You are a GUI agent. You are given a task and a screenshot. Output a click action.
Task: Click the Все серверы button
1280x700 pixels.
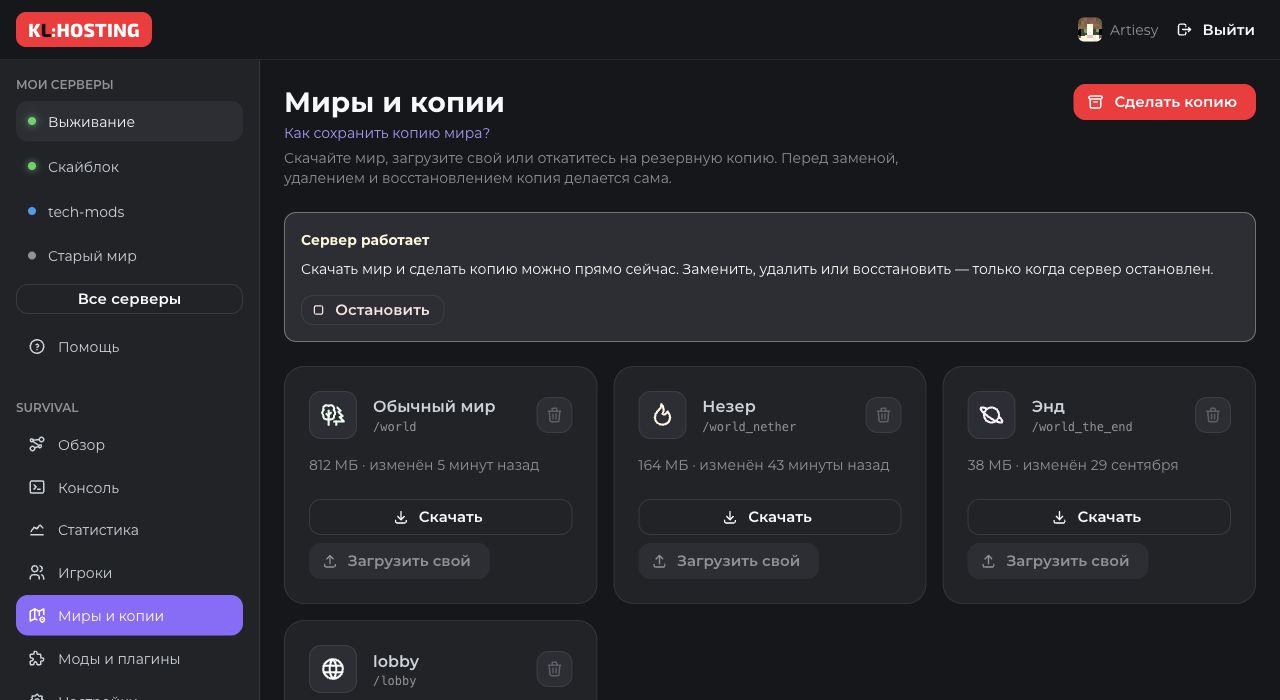129,299
